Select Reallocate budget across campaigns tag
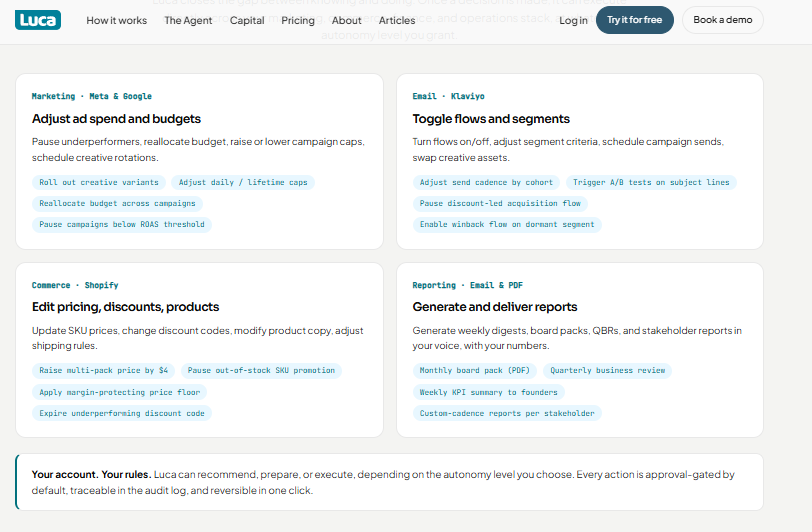 click(117, 203)
